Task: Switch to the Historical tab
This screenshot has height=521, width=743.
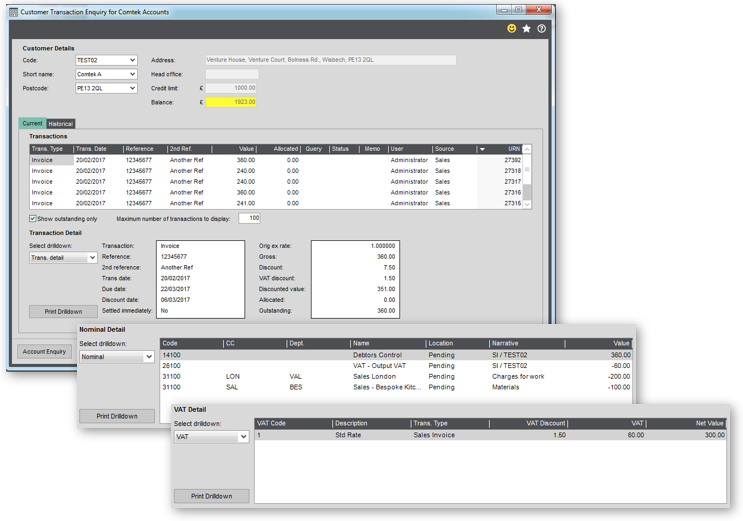Action: (61, 124)
